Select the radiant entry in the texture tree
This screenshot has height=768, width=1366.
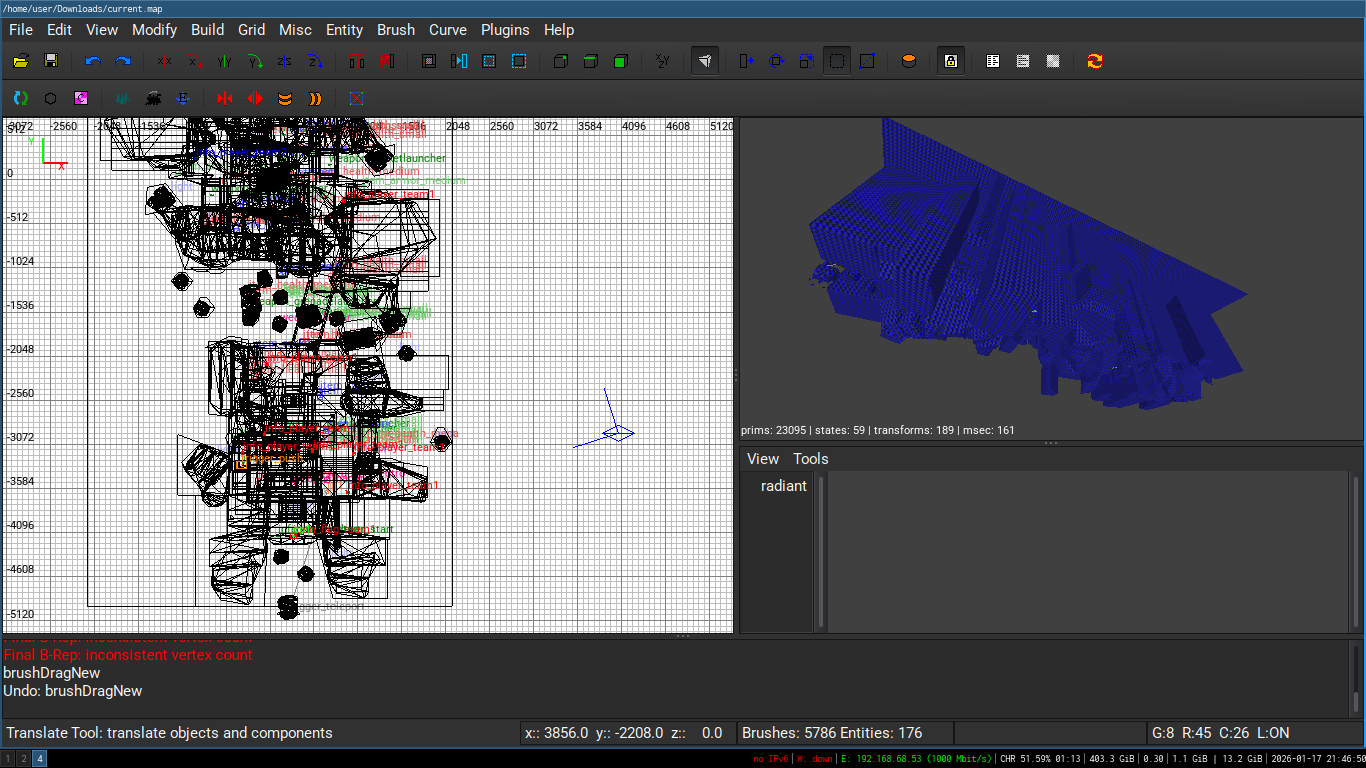point(783,486)
